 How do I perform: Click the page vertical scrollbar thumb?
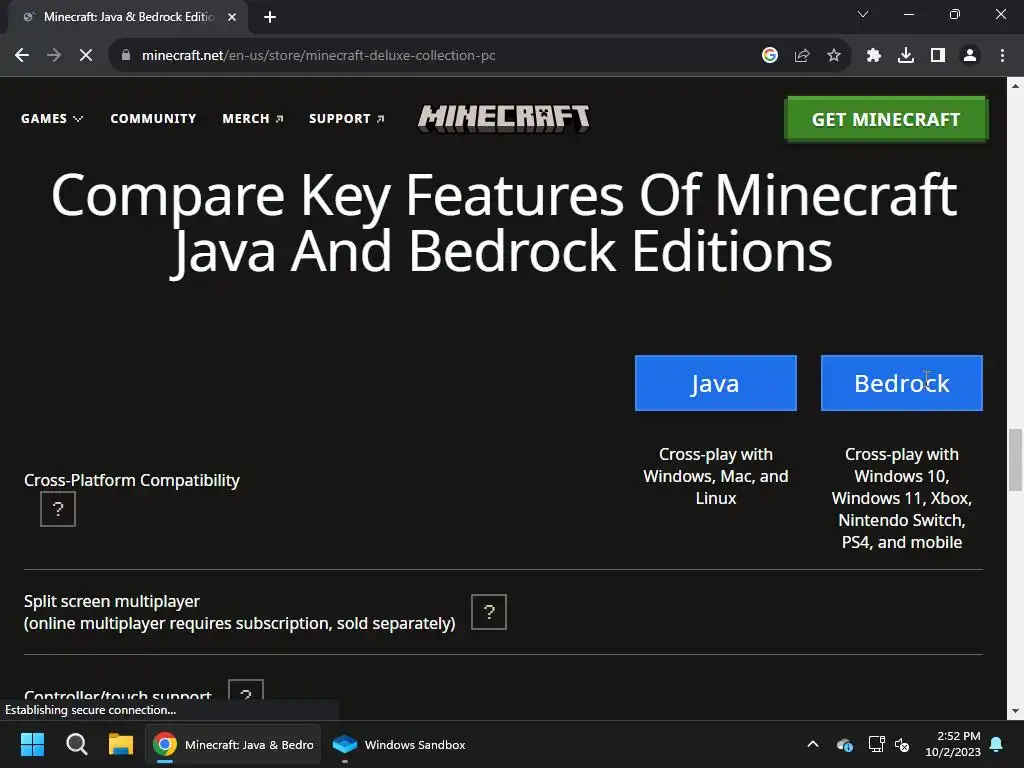click(1016, 459)
